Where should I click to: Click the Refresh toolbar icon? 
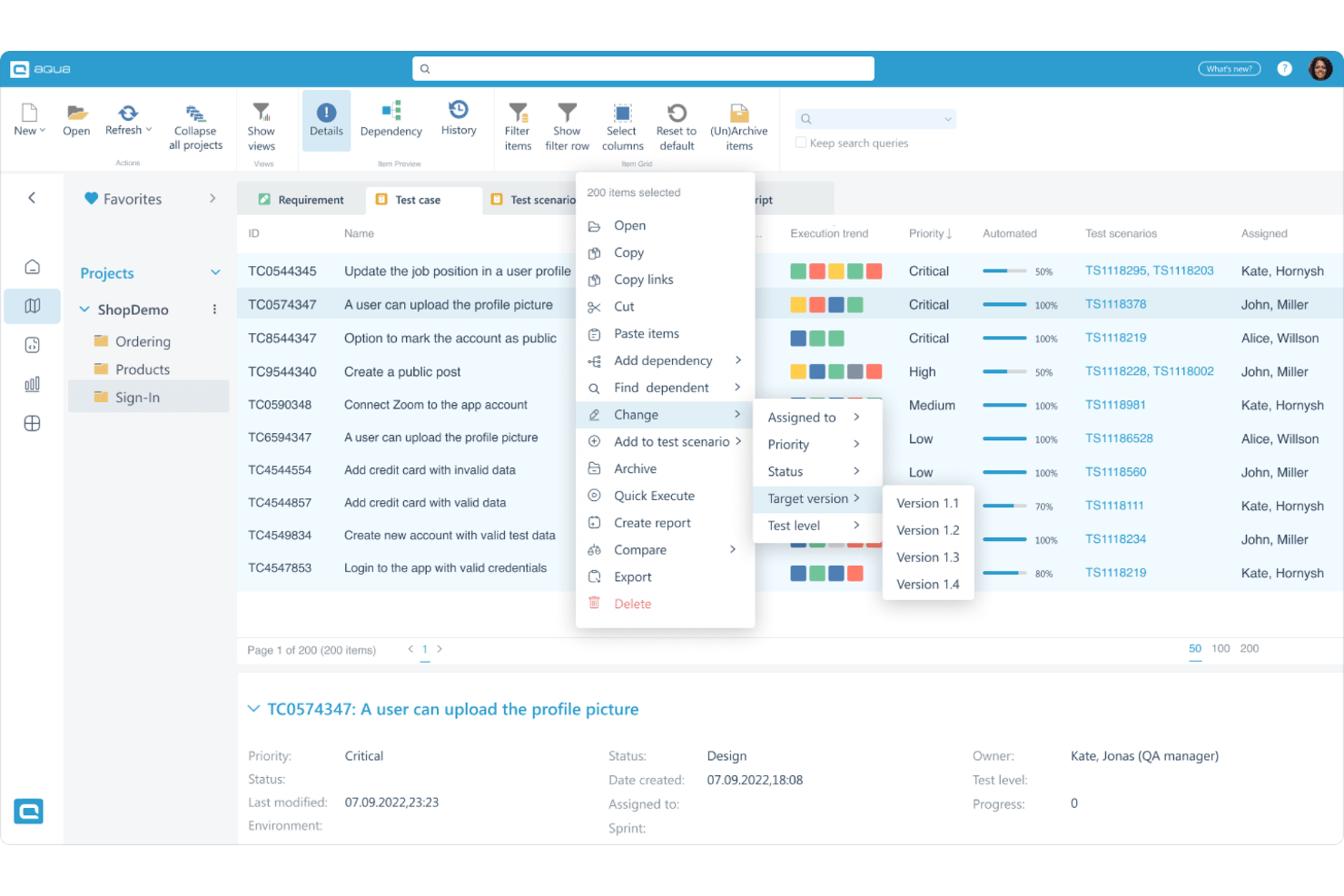128,113
